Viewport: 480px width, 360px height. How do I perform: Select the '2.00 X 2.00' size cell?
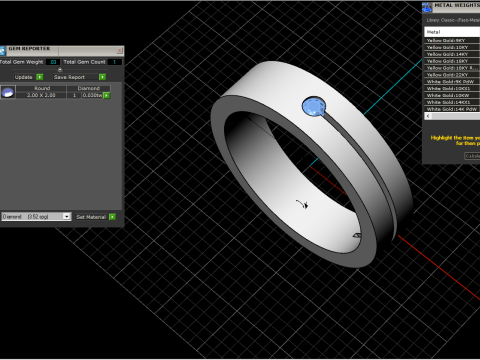click(x=41, y=95)
